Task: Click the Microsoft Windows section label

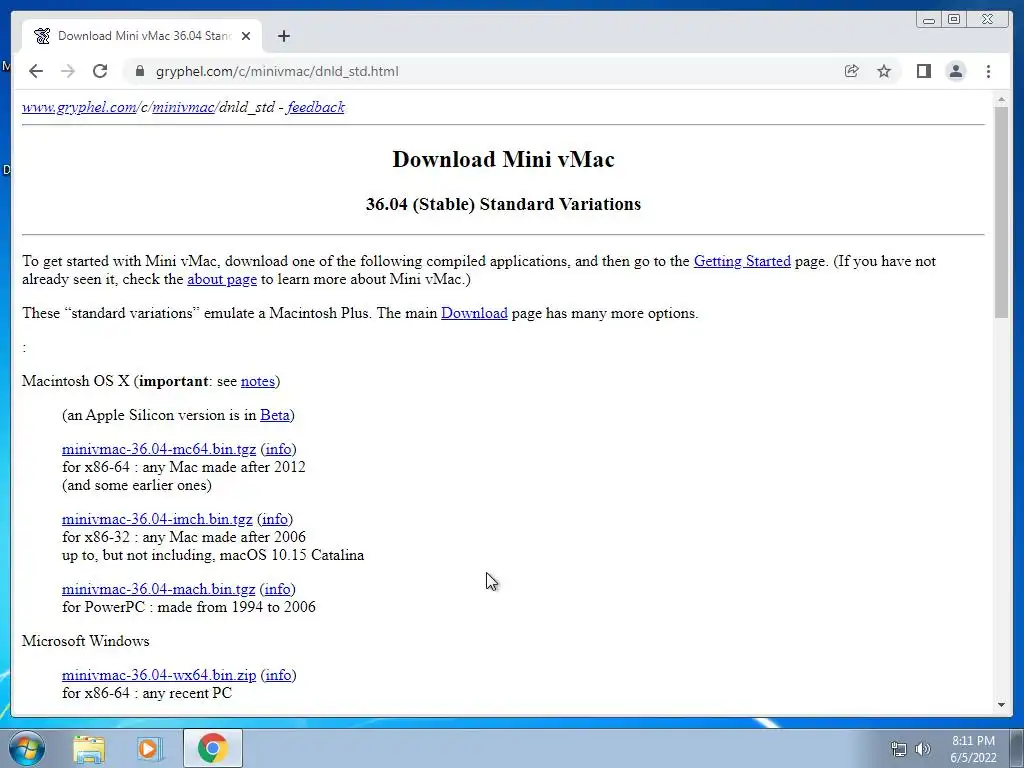Action: pyautogui.click(x=86, y=641)
